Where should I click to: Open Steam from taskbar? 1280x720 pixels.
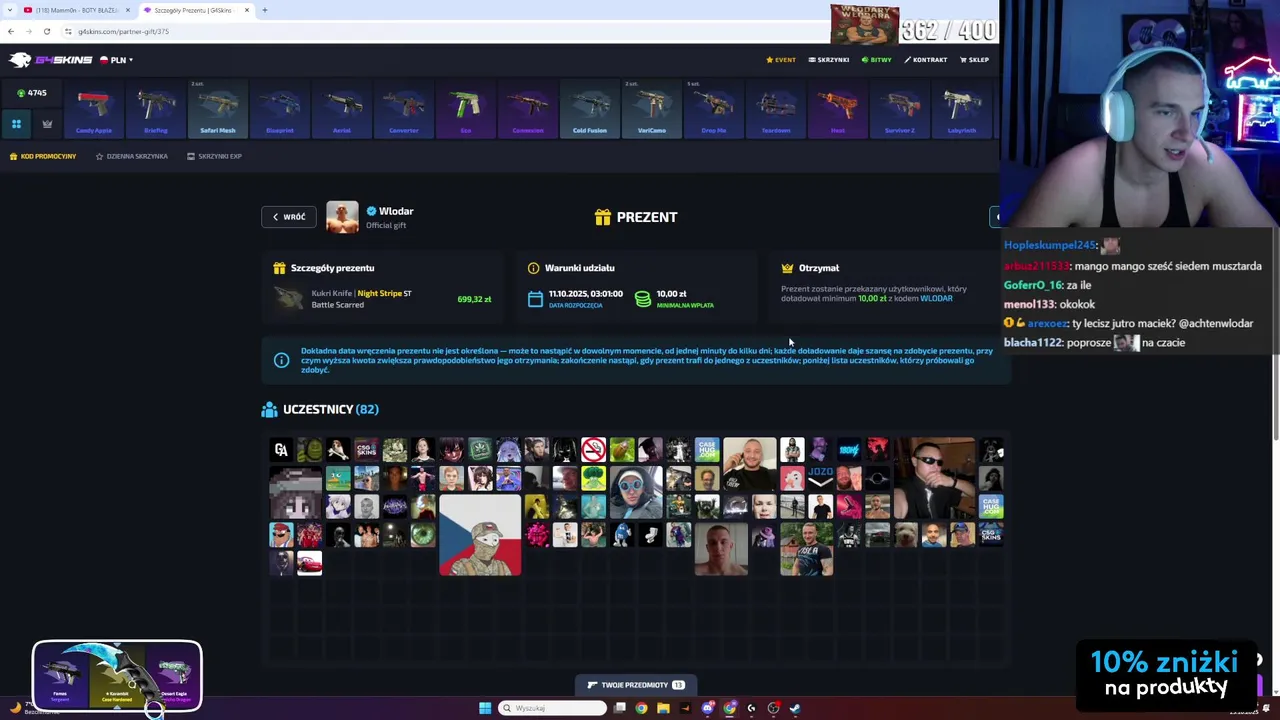(x=795, y=708)
